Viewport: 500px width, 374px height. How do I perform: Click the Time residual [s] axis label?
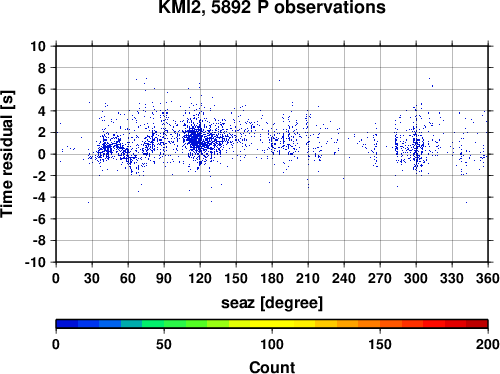[7, 154]
